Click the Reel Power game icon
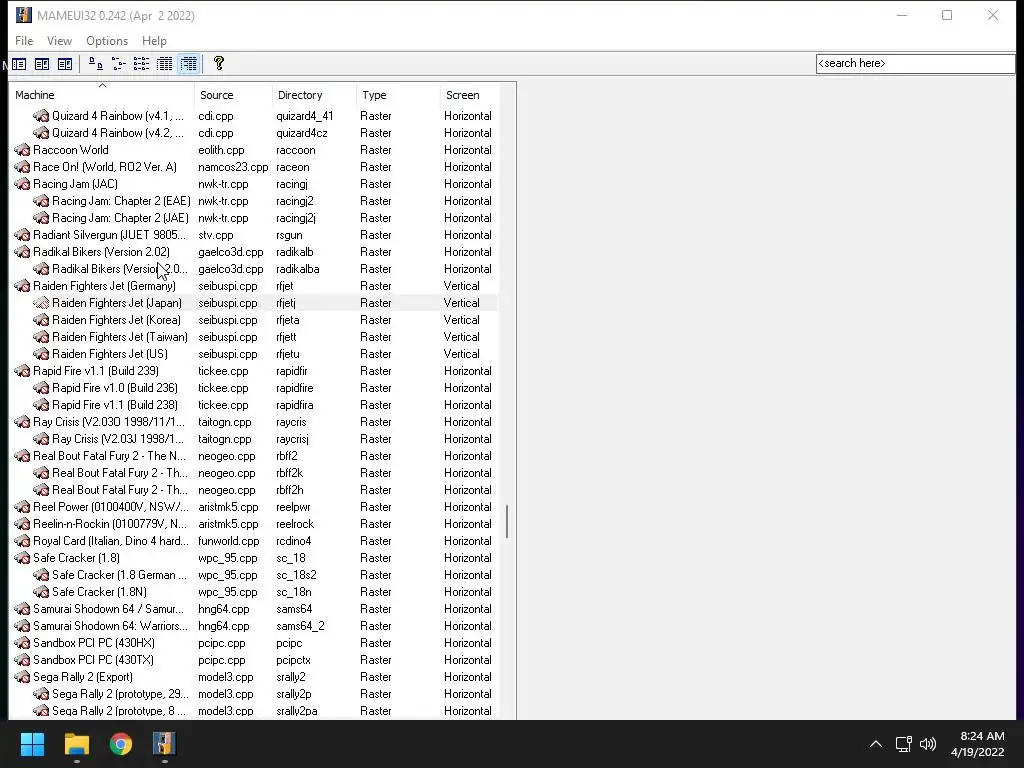Screen dimensions: 1024x768 [x=22, y=507]
